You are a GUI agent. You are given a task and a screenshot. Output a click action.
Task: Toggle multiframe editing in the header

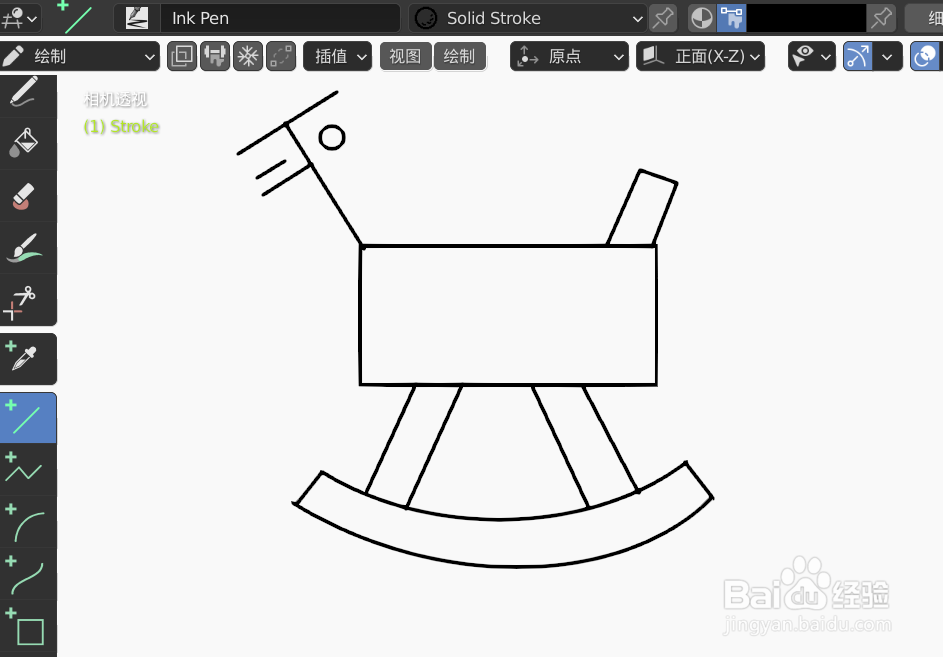181,56
